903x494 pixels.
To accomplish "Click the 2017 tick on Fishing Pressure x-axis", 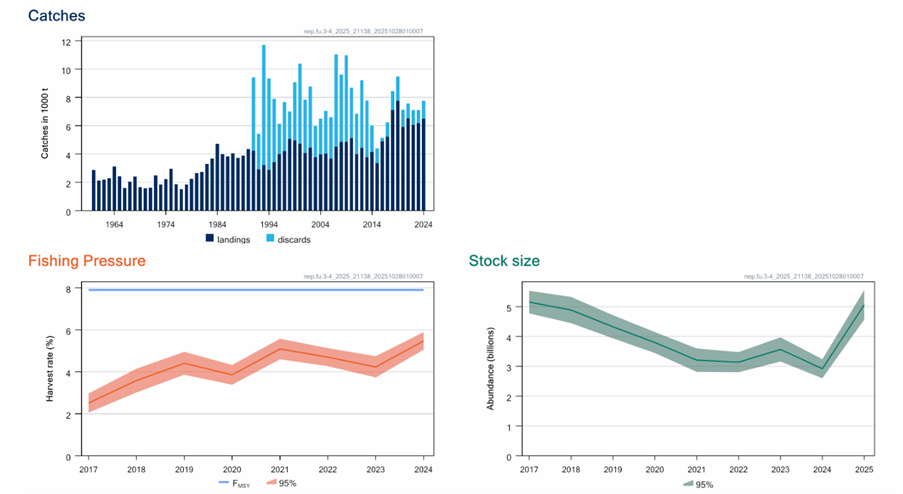I will point(88,468).
